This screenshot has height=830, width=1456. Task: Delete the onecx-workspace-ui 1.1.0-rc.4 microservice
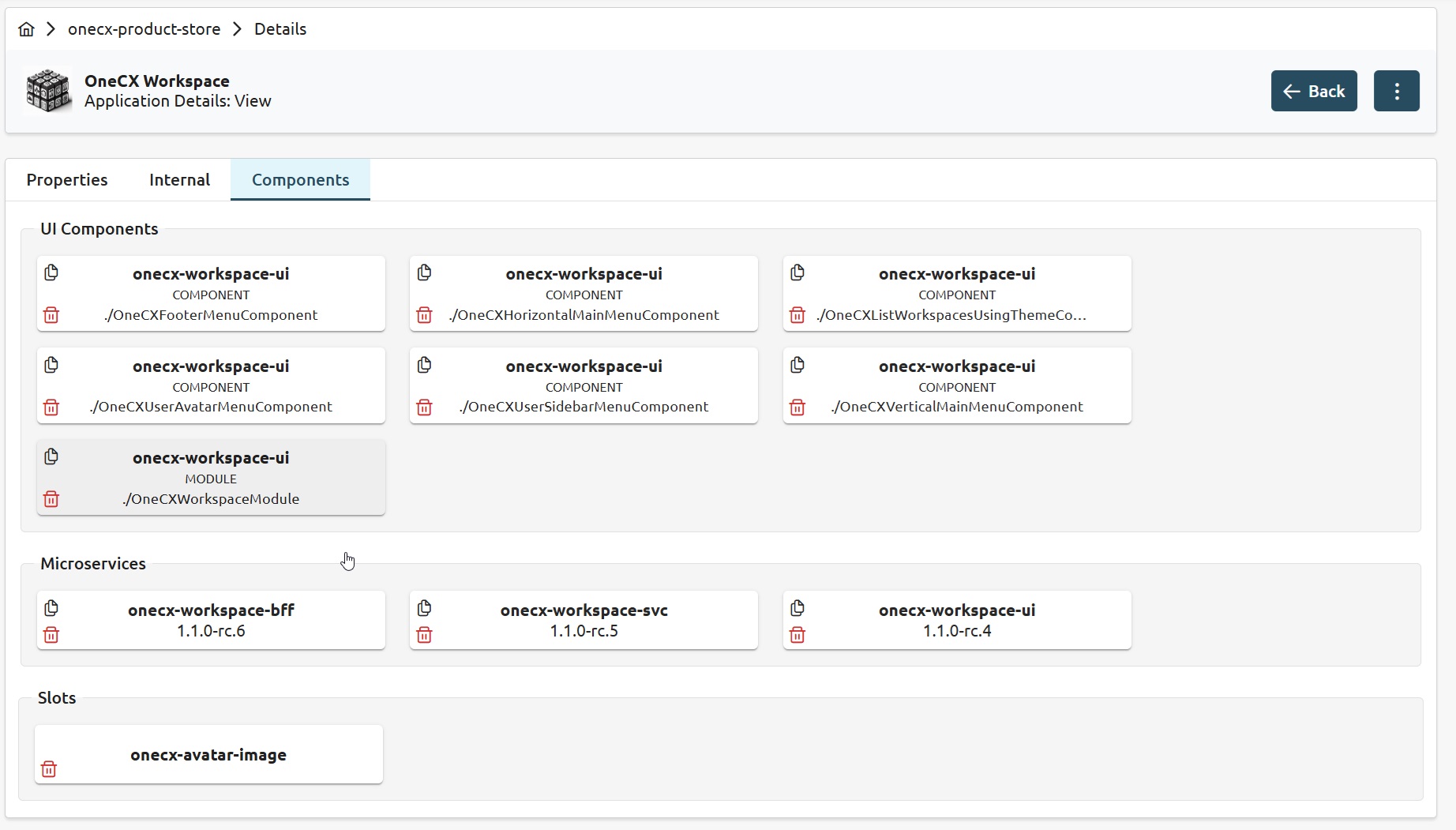point(797,635)
